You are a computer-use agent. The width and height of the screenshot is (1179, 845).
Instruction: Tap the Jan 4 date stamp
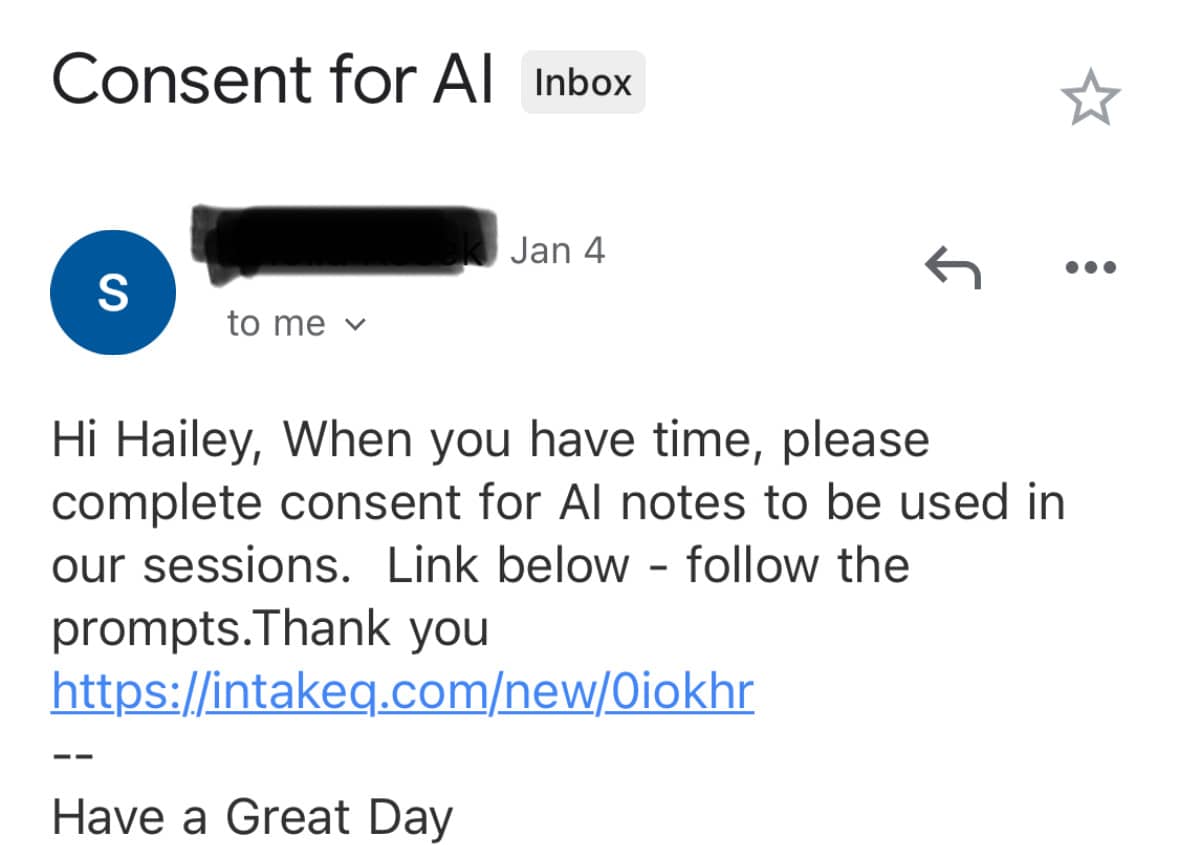557,251
